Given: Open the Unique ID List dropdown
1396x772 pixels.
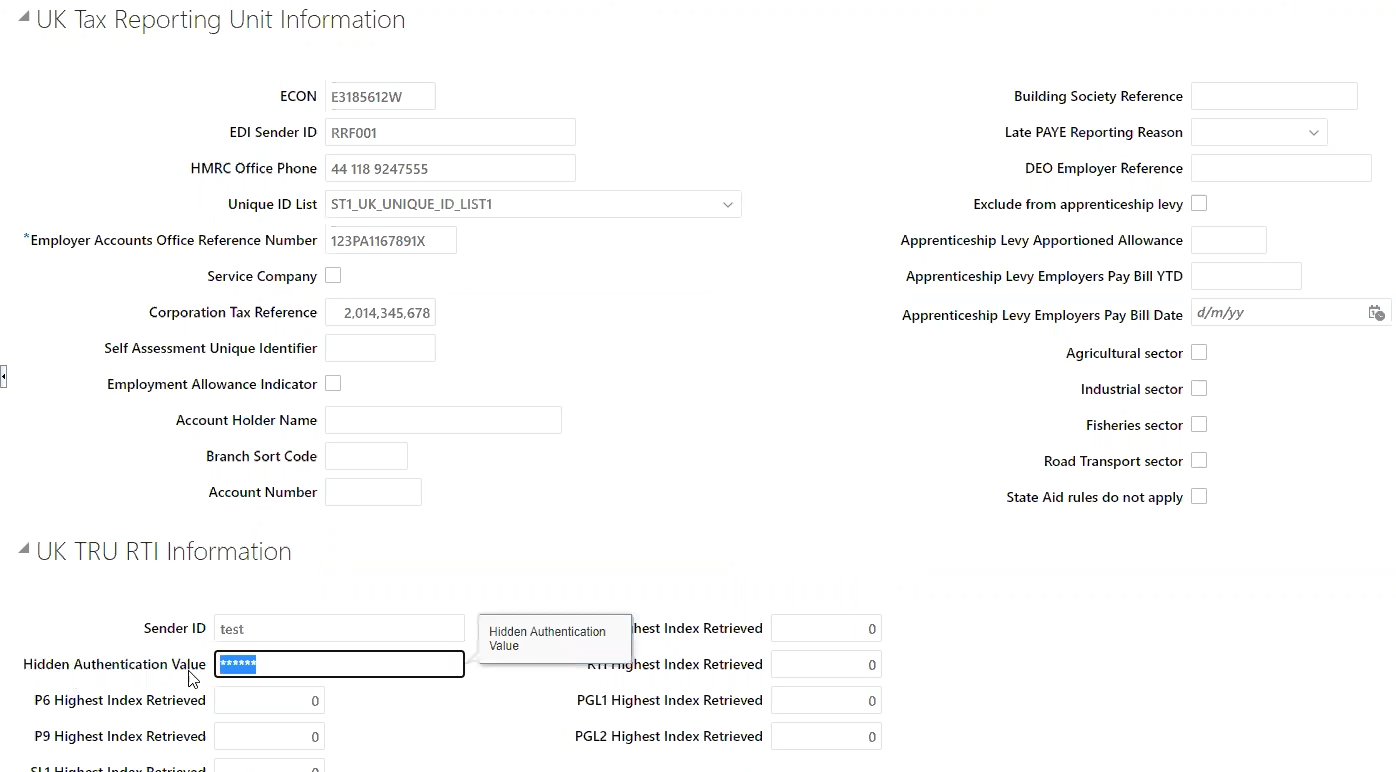Looking at the screenshot, I should [x=728, y=205].
